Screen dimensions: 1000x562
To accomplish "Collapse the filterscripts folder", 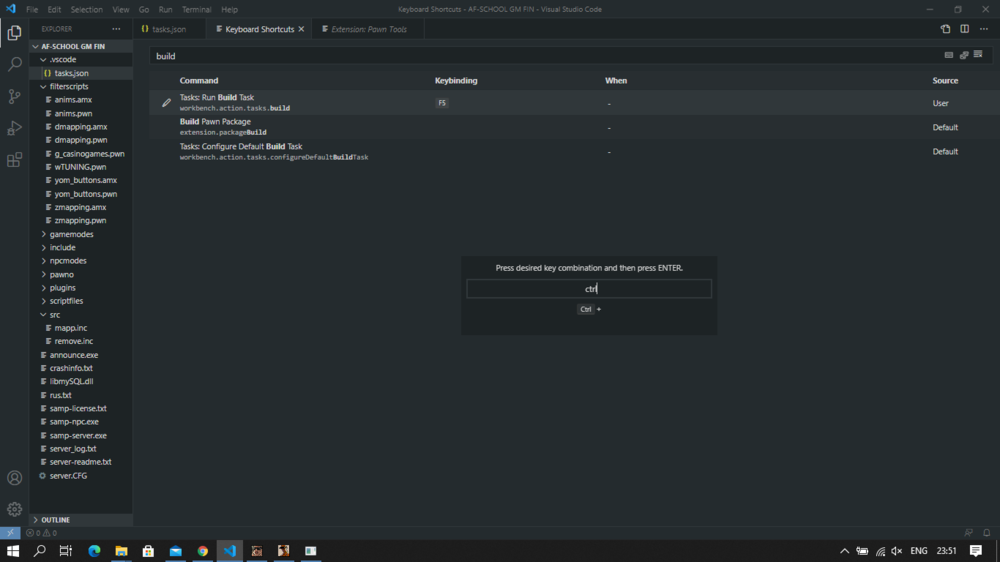I will point(80,86).
